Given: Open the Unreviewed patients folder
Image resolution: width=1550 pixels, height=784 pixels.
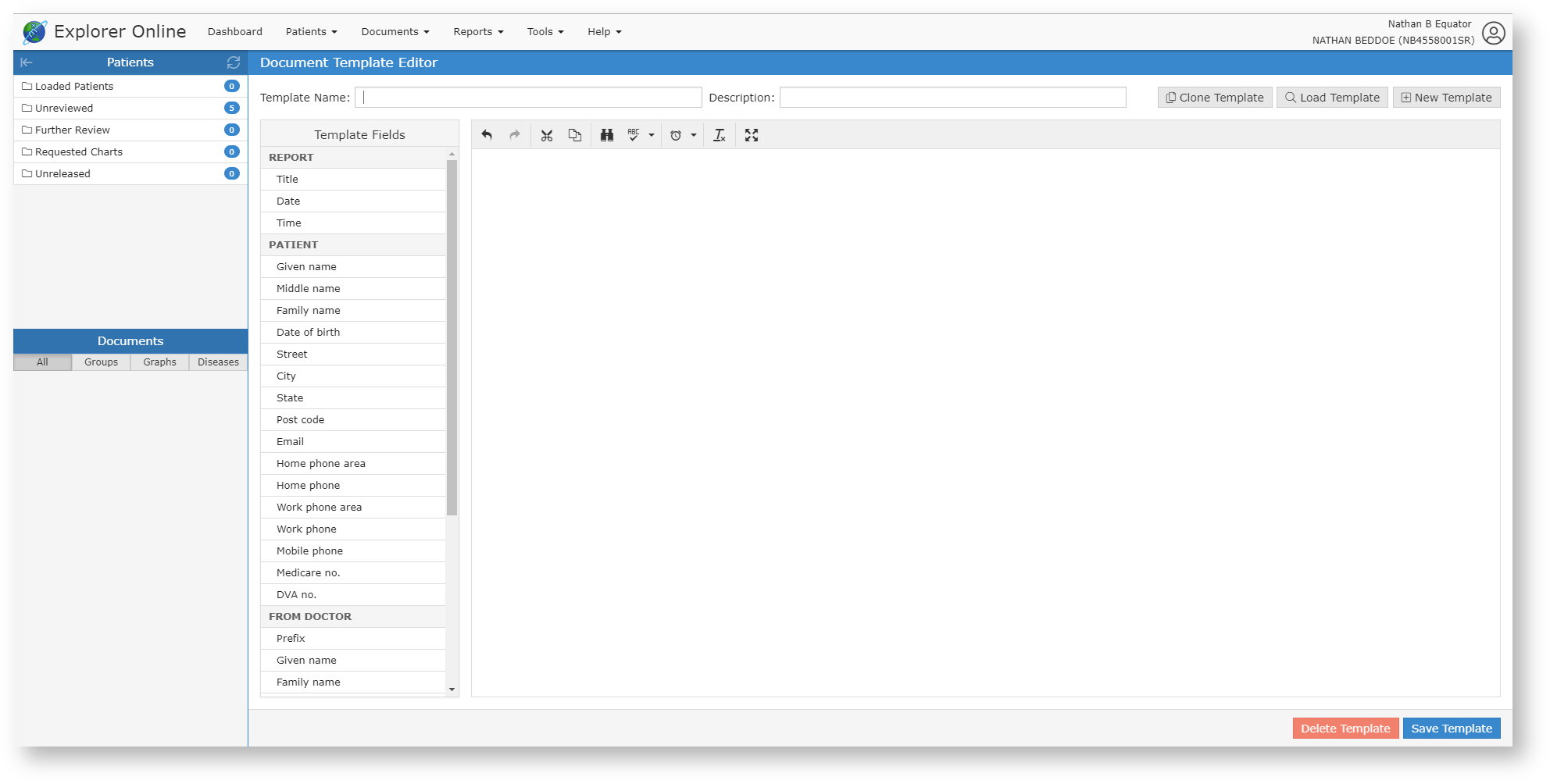Looking at the screenshot, I should pos(64,109).
